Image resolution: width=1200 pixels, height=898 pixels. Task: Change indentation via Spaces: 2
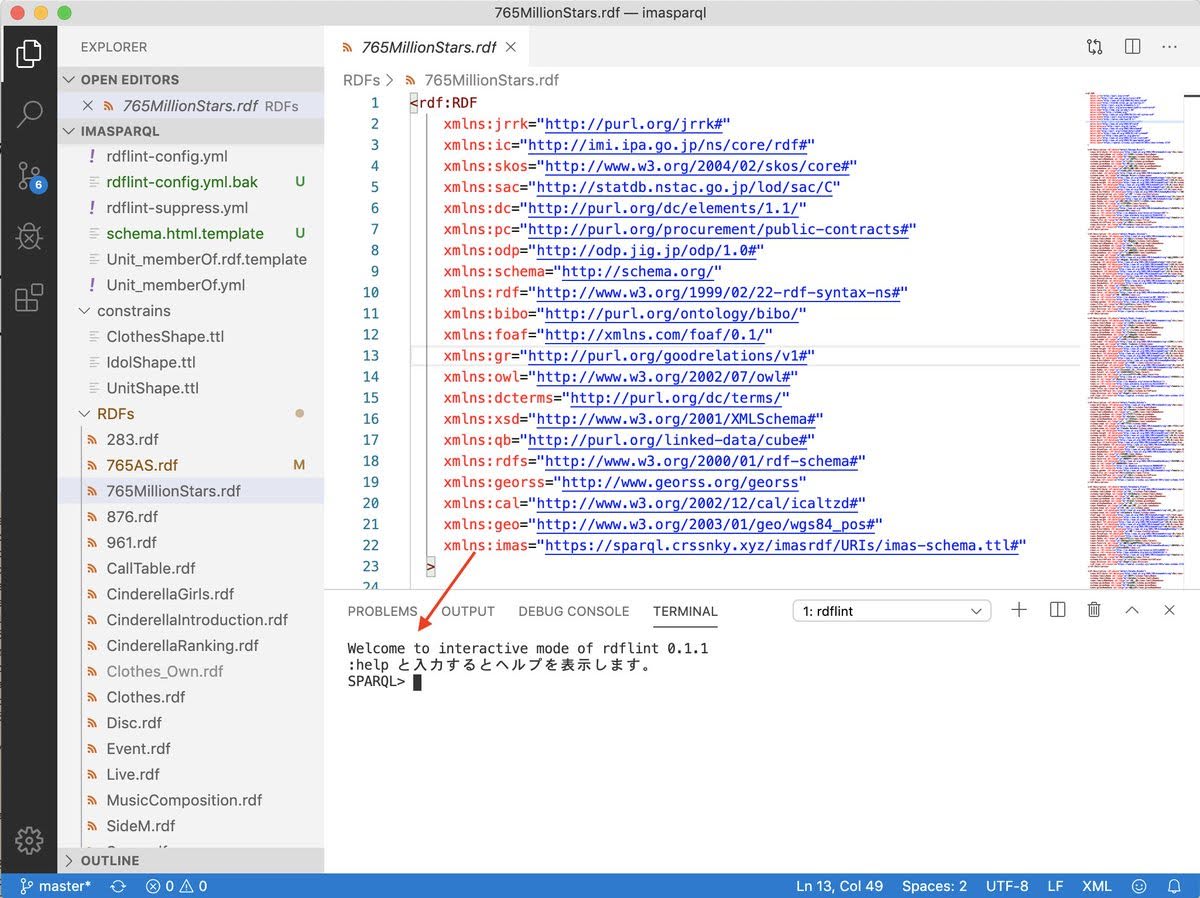(934, 886)
